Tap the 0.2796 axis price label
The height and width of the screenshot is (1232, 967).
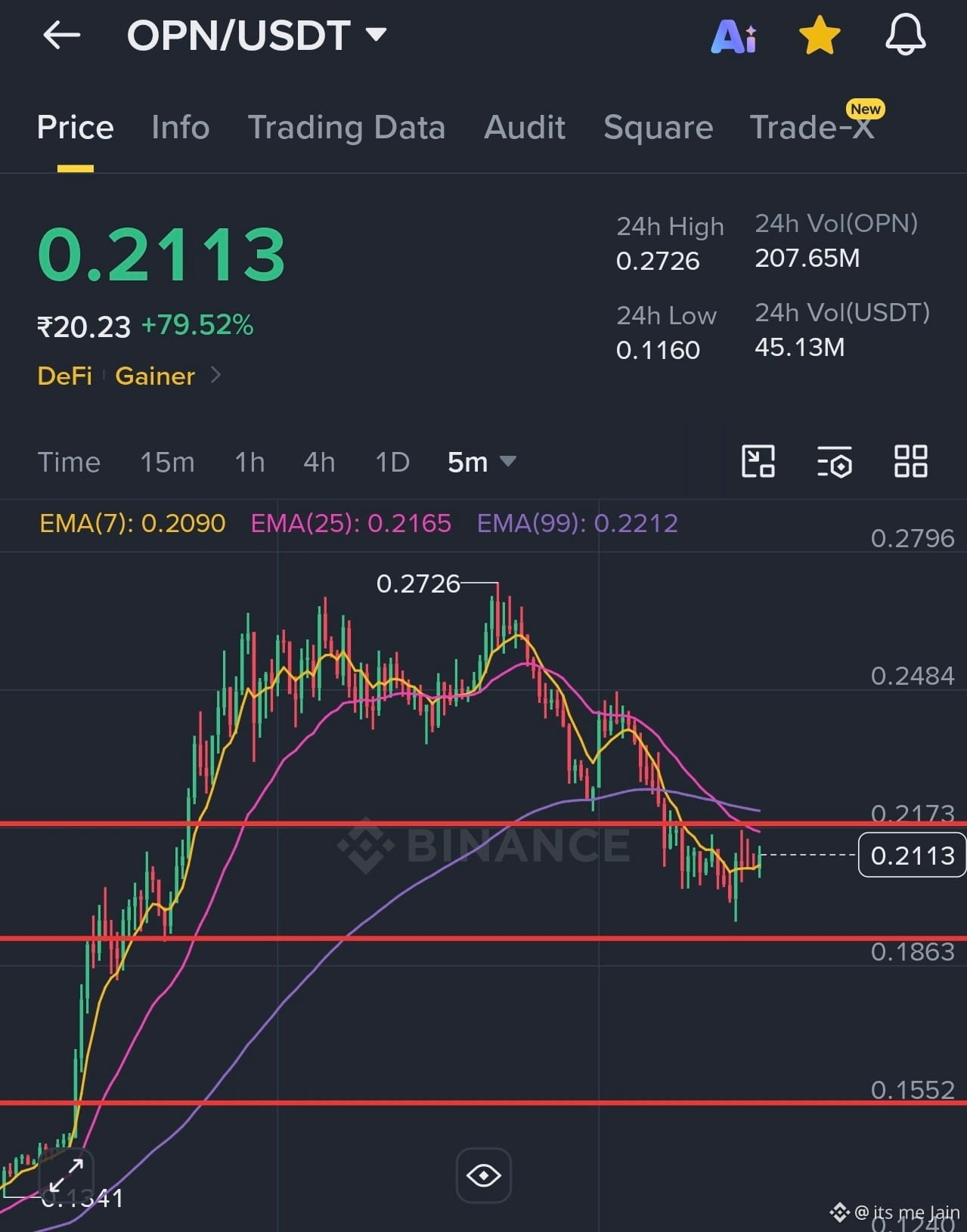913,538
